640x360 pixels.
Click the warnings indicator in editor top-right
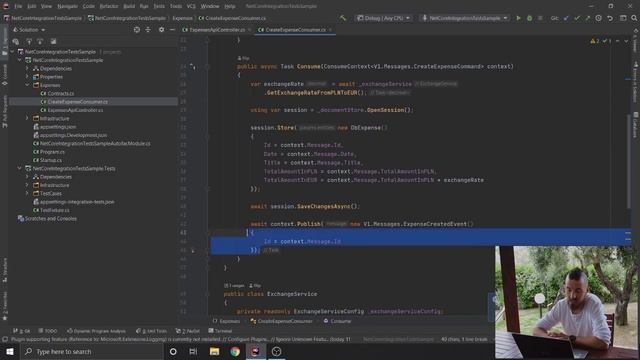[x=595, y=41]
